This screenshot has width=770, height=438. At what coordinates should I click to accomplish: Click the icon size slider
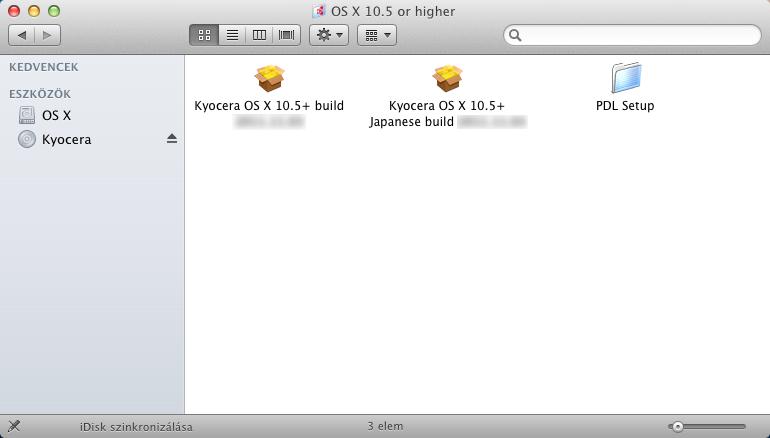(707, 427)
